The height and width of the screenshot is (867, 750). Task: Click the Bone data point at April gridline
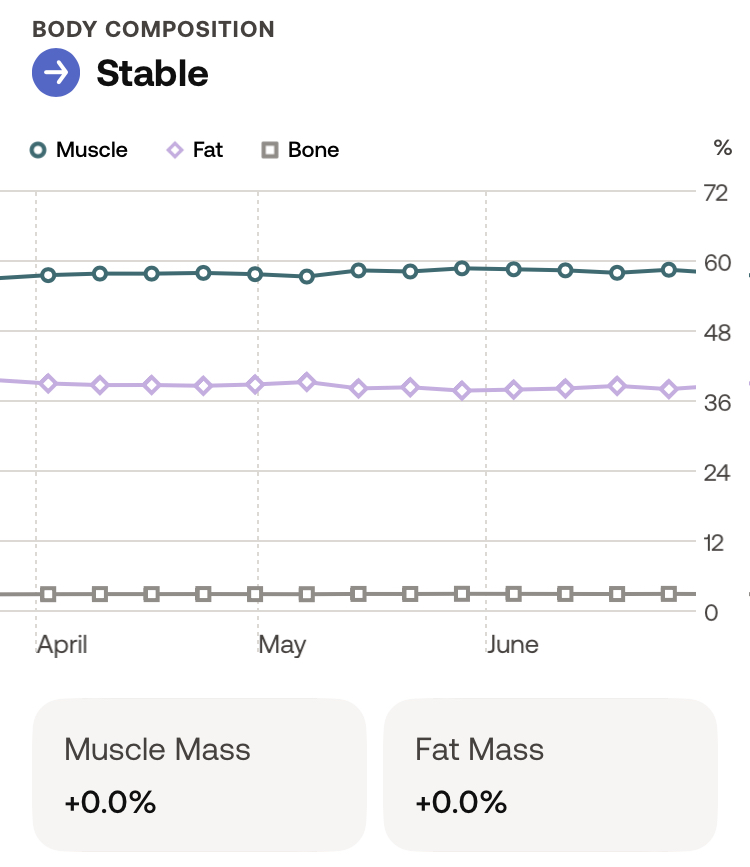pyautogui.click(x=48, y=594)
